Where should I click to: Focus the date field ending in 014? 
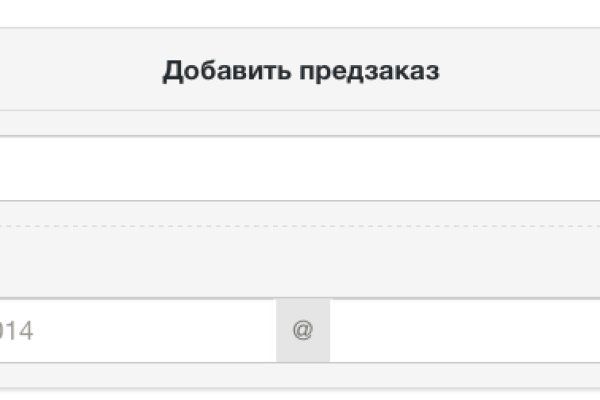(x=138, y=331)
